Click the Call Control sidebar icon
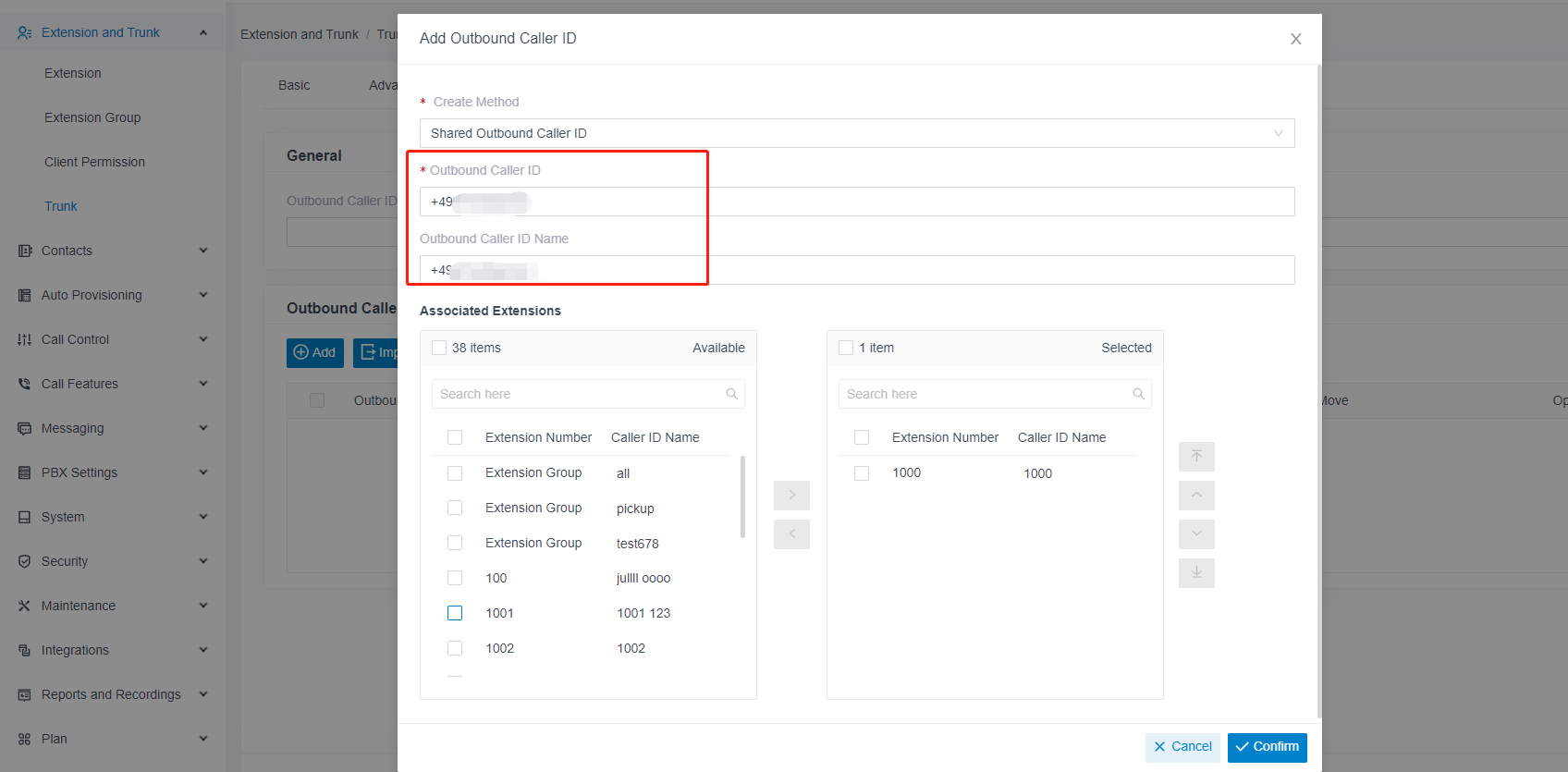This screenshot has height=772, width=1568. 25,339
